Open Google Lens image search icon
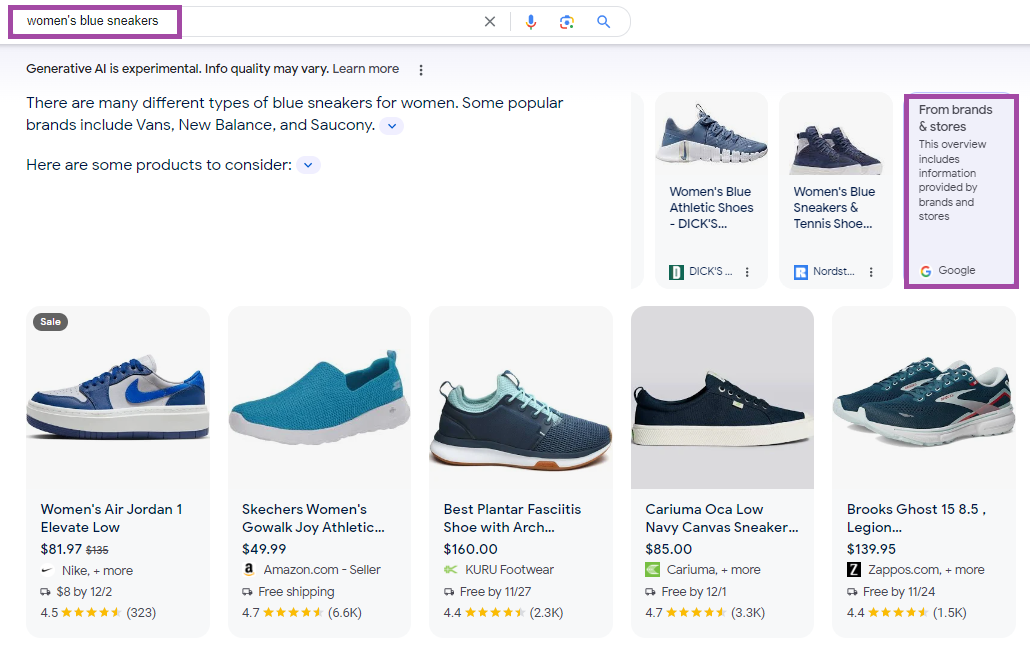Image resolution: width=1031 pixels, height=653 pixels. point(567,22)
